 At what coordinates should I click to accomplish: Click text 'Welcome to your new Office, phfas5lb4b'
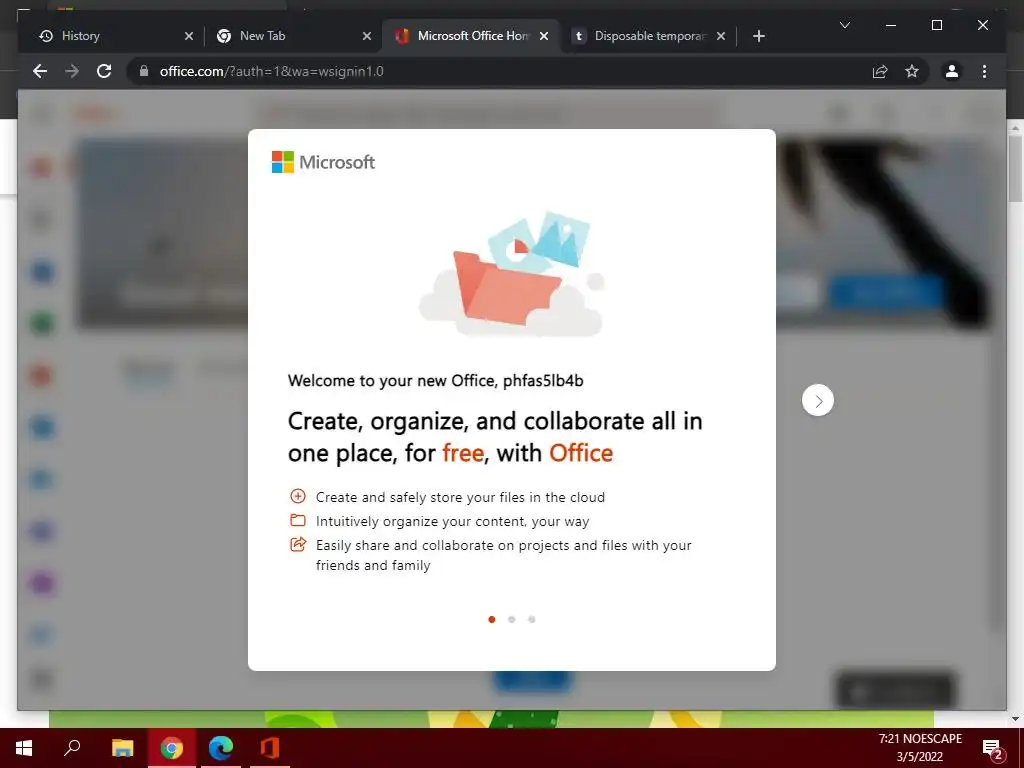436,381
